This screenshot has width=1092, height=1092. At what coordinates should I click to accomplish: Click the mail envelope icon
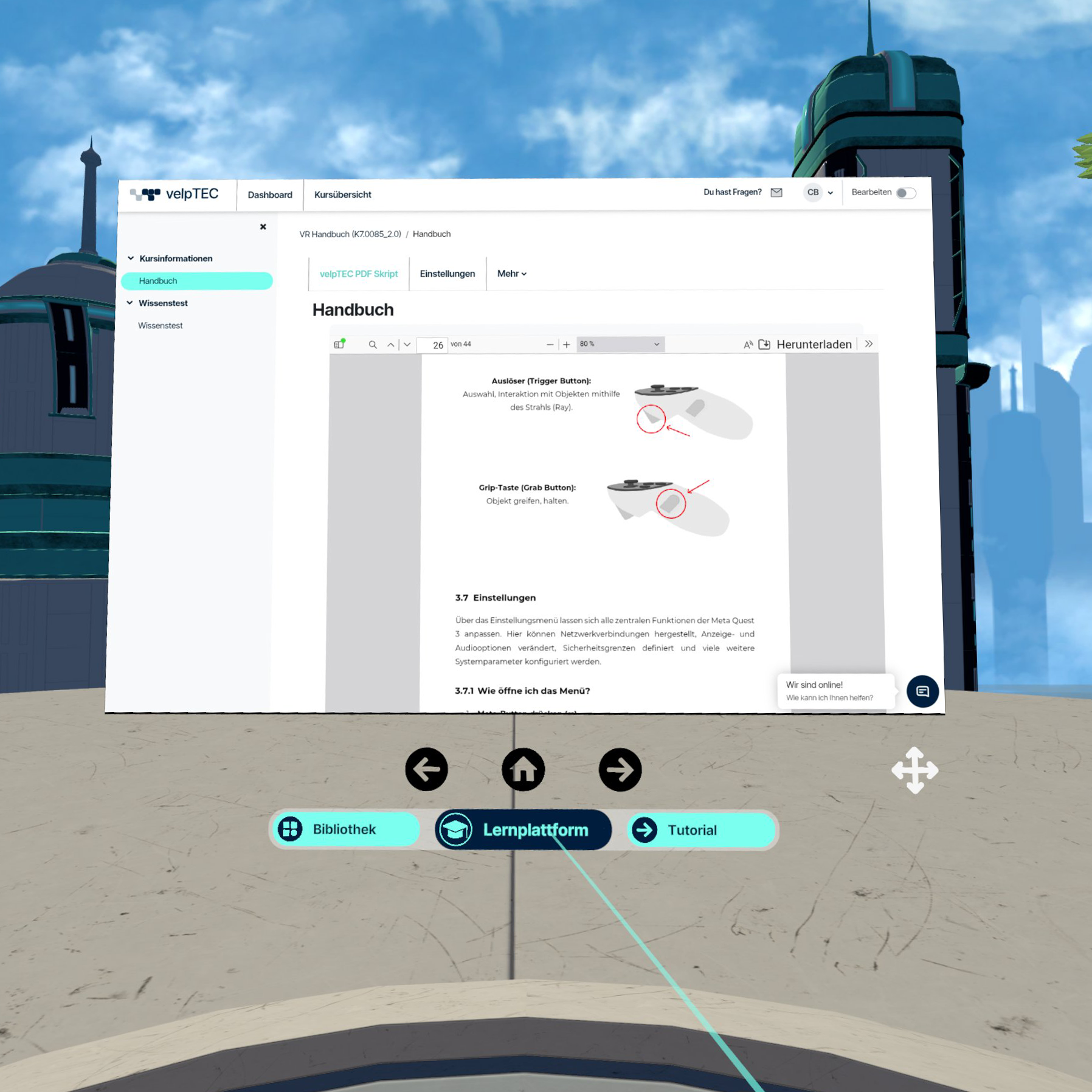point(776,192)
